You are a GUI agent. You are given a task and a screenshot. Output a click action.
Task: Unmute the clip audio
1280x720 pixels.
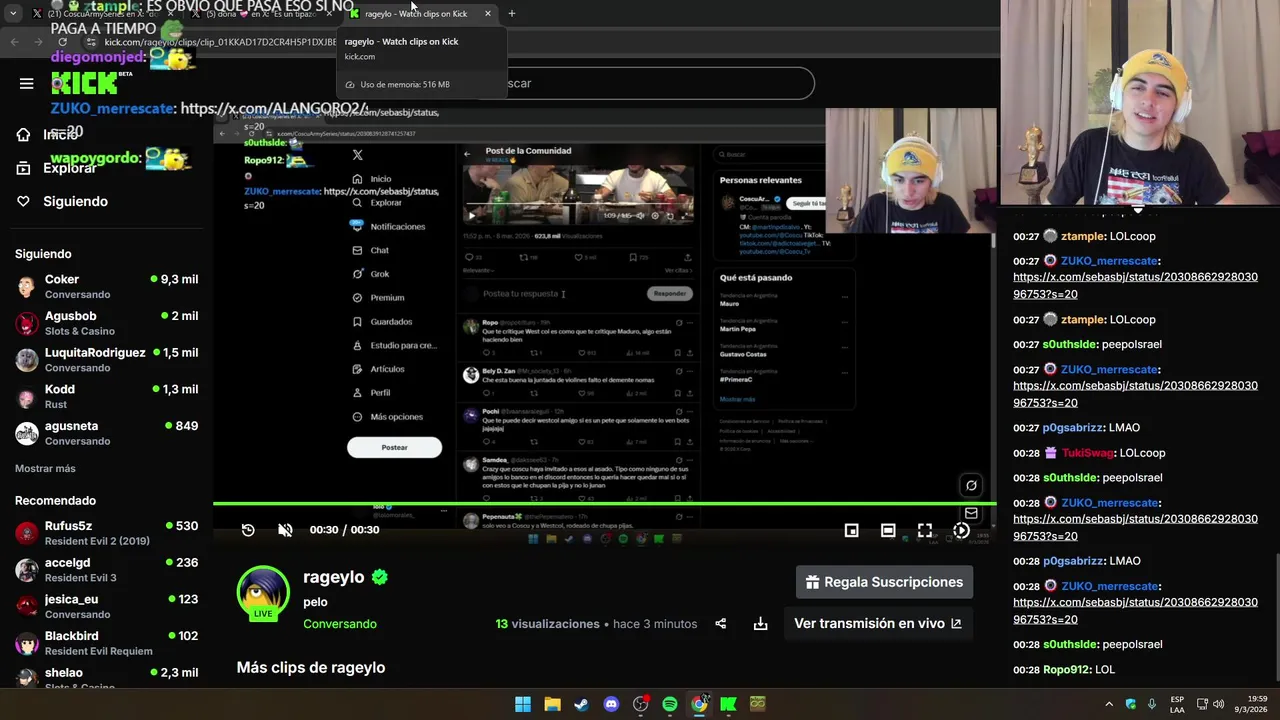(285, 530)
